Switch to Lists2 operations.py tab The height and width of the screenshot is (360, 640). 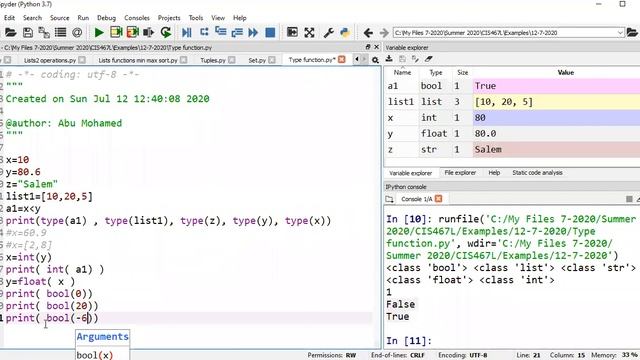50,60
